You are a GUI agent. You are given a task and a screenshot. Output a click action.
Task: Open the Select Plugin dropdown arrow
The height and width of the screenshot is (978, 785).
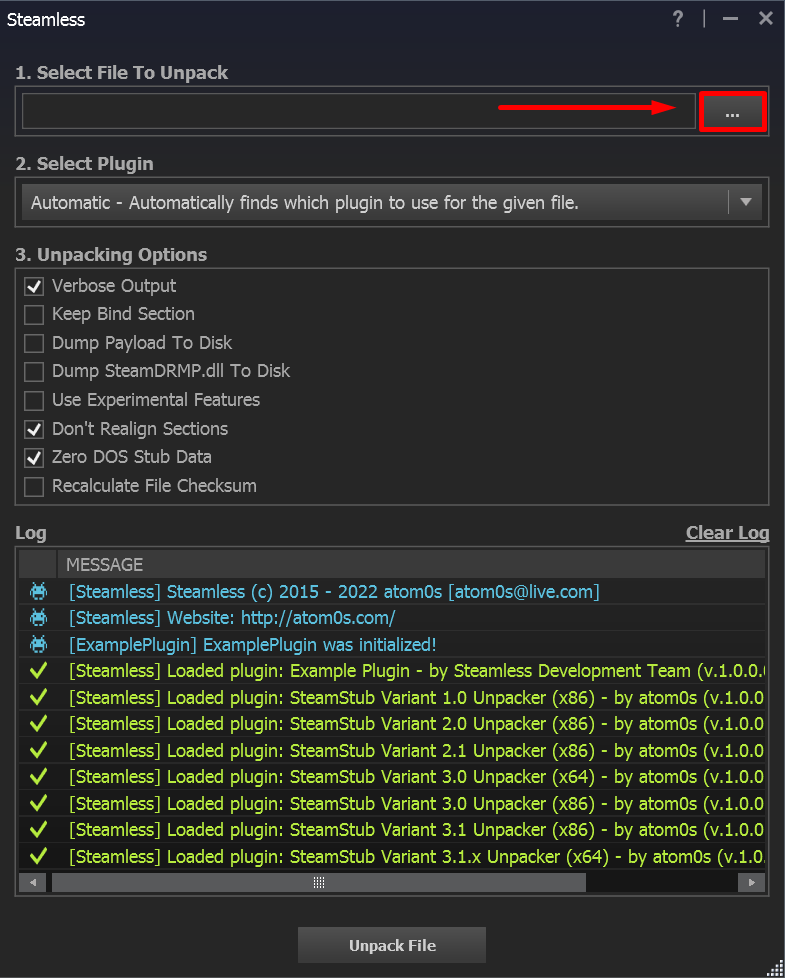746,202
